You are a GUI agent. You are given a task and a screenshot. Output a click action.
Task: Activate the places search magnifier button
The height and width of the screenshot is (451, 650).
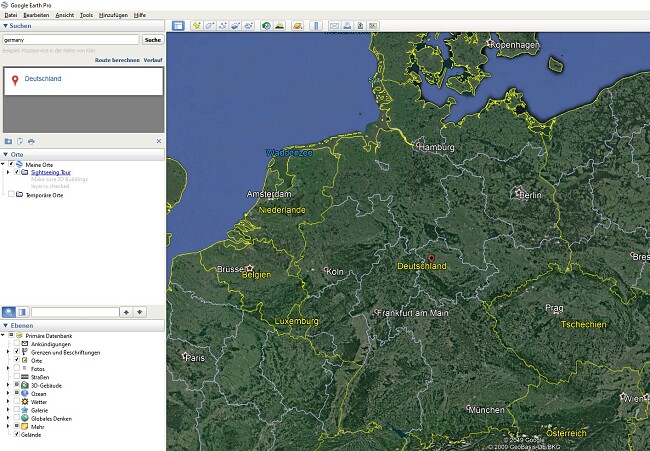click(x=9, y=312)
